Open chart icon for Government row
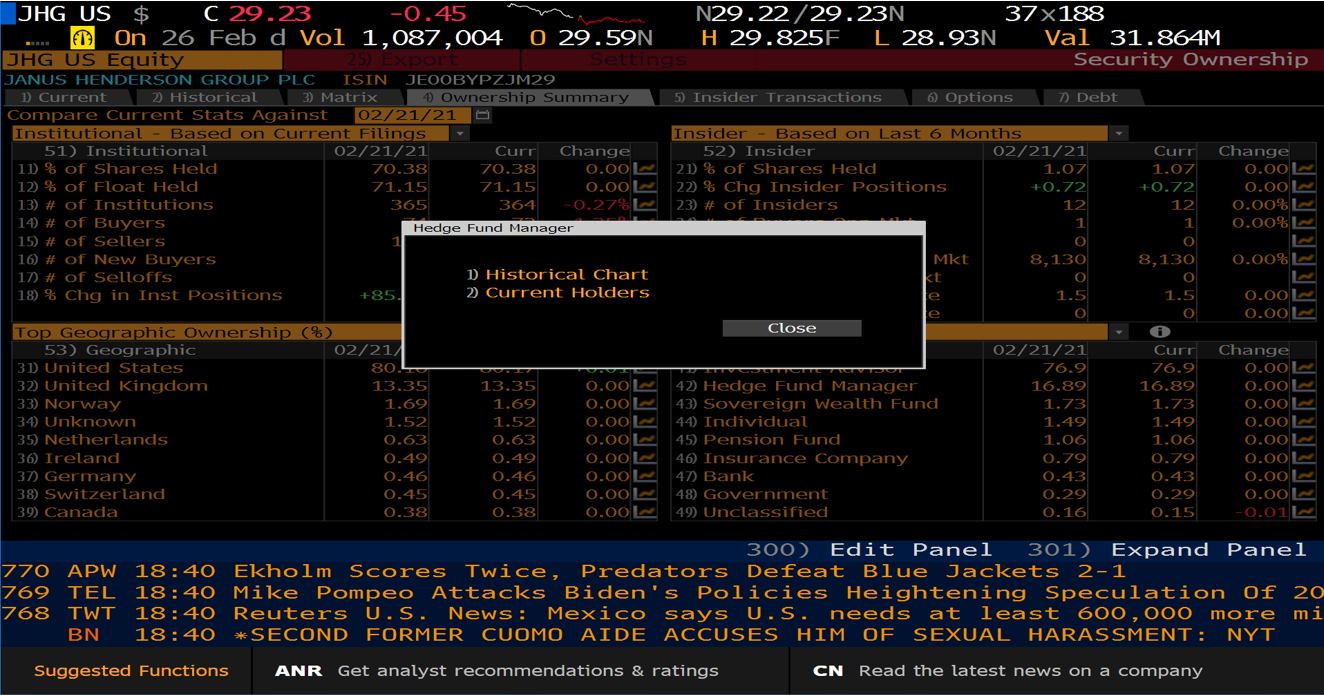This screenshot has height=695, width=1324. click(1303, 494)
